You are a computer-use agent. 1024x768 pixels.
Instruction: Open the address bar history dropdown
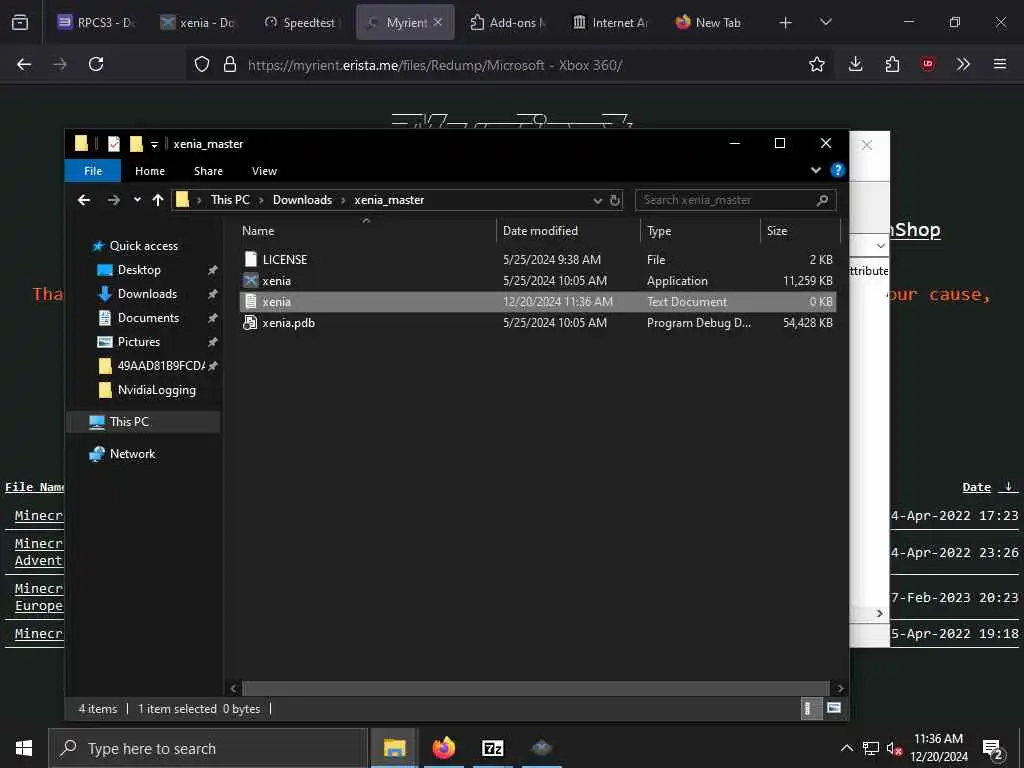click(x=597, y=200)
